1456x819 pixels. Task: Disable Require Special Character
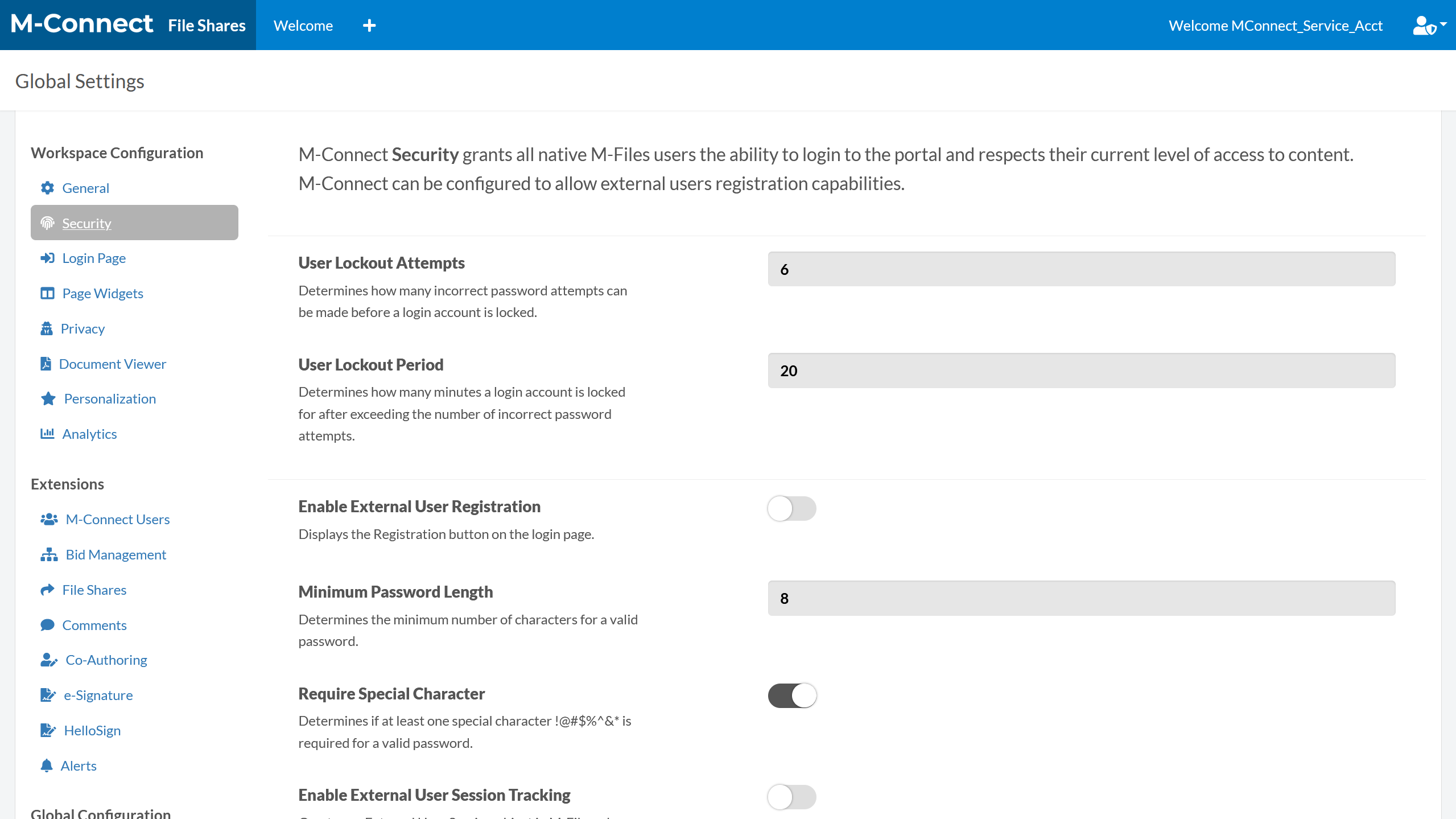click(791, 695)
